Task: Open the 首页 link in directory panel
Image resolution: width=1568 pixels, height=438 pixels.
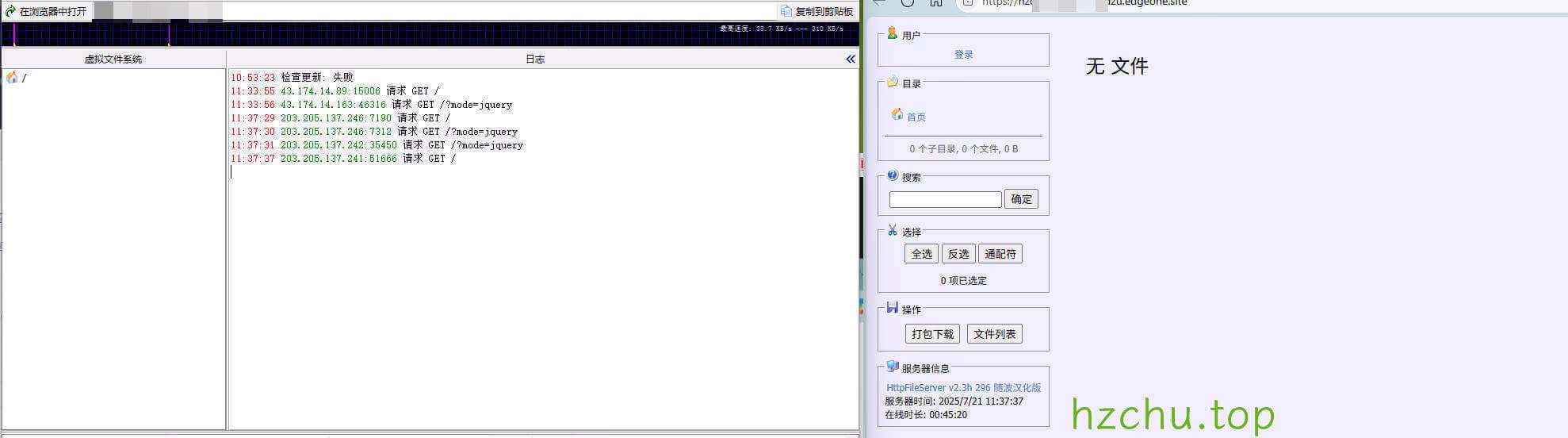Action: tap(916, 117)
